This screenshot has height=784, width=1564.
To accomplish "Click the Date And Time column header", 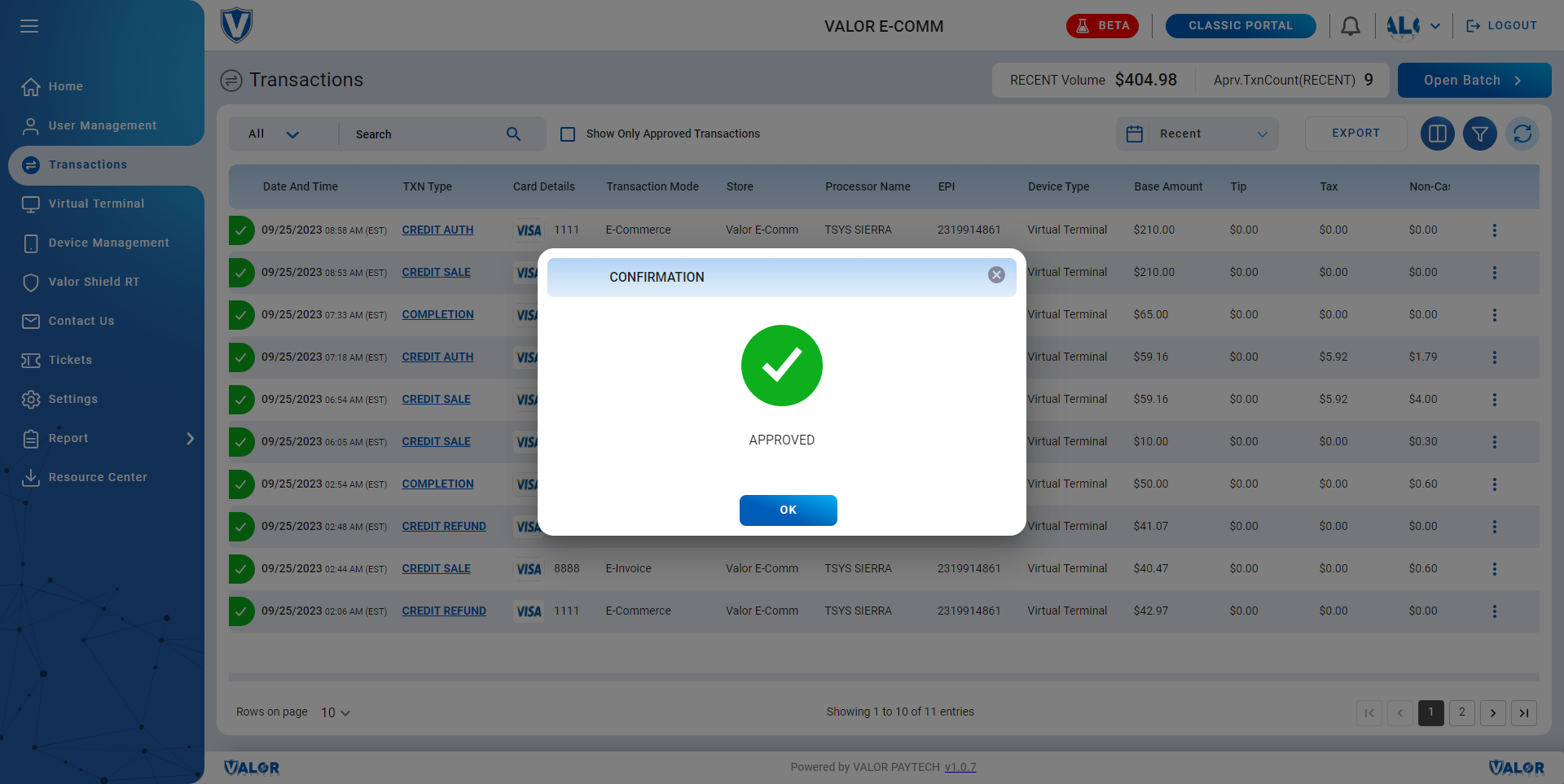I will point(300,186).
